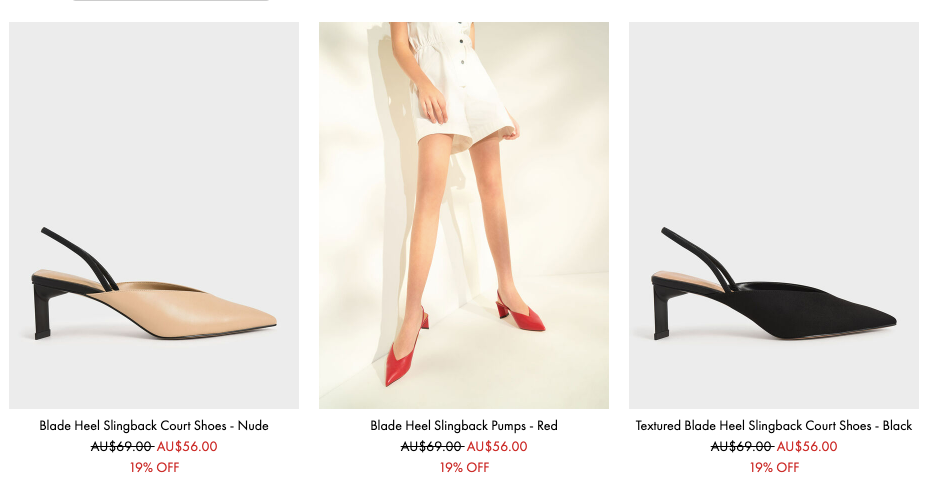940x502 pixels.
Task: Click the black blade heel of the nude shoe
Action: coord(43,312)
